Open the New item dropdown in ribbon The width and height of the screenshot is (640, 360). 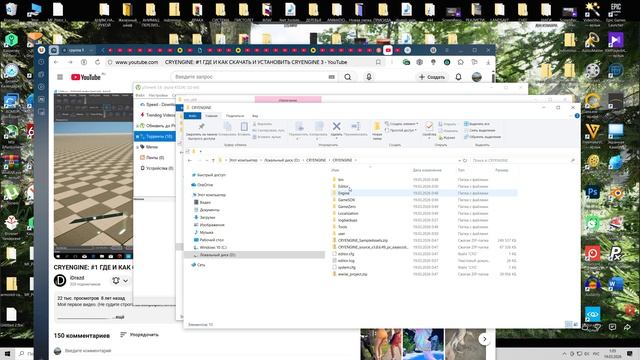tap(402, 124)
